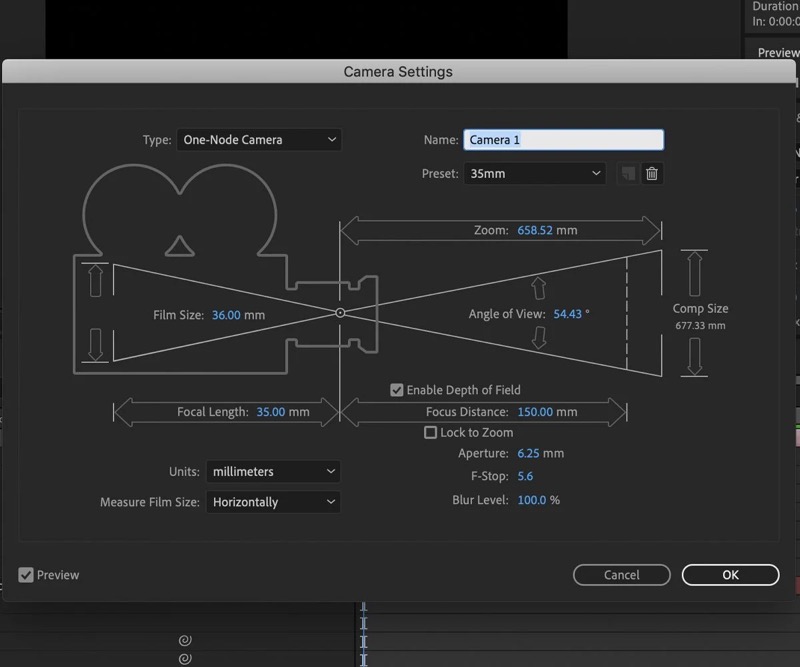The width and height of the screenshot is (800, 667).
Task: Open the Measure Film Size dropdown
Action: 273,502
